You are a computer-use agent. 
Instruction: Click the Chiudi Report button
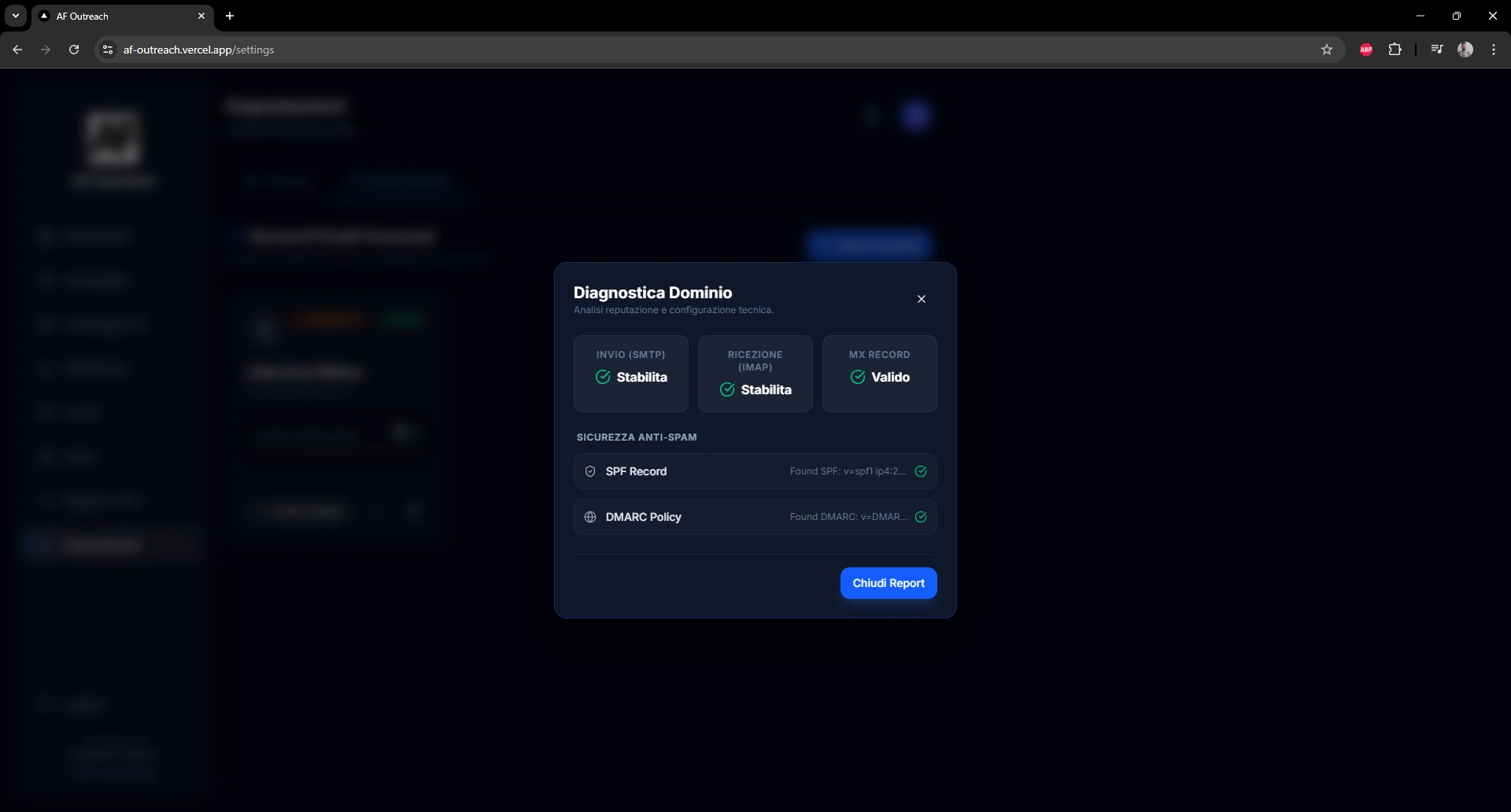(888, 583)
